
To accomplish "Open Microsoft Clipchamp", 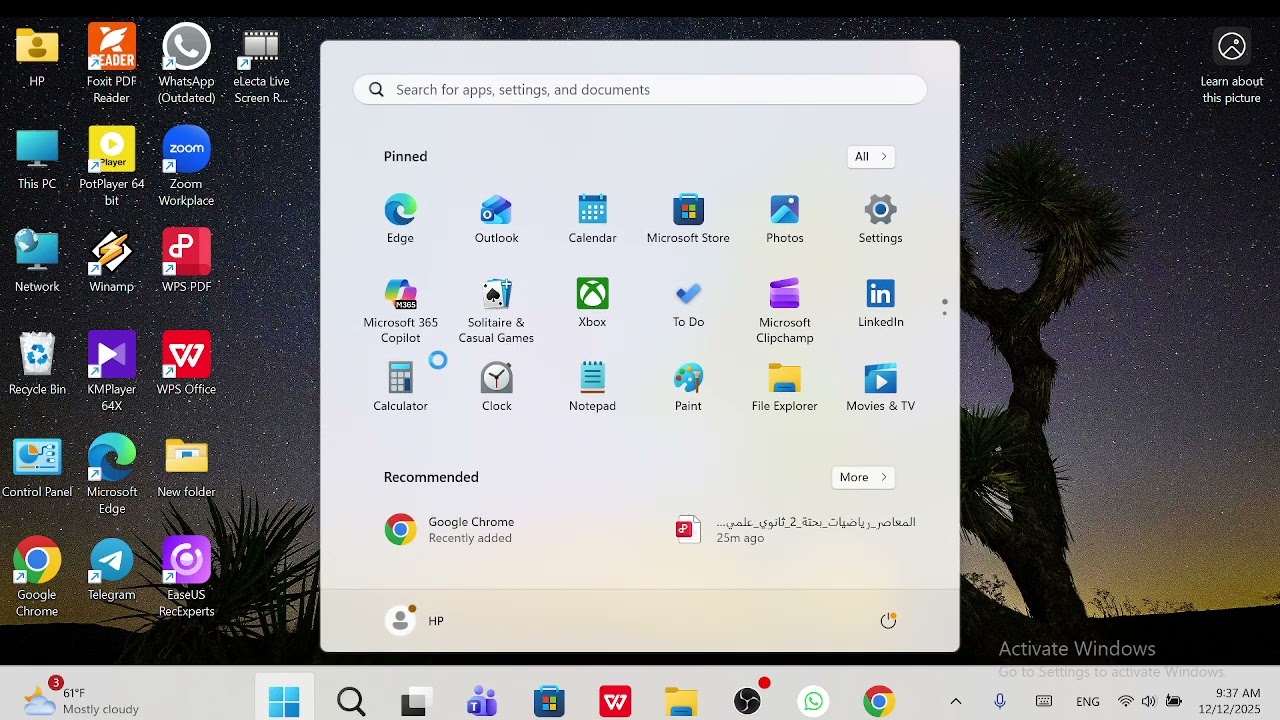I will click(x=785, y=311).
